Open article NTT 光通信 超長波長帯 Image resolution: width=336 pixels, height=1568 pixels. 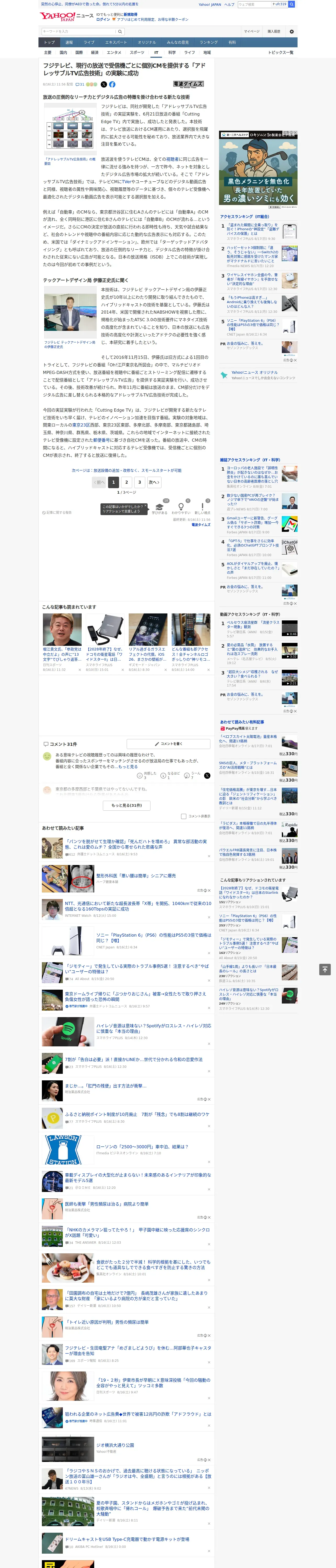click(138, 906)
